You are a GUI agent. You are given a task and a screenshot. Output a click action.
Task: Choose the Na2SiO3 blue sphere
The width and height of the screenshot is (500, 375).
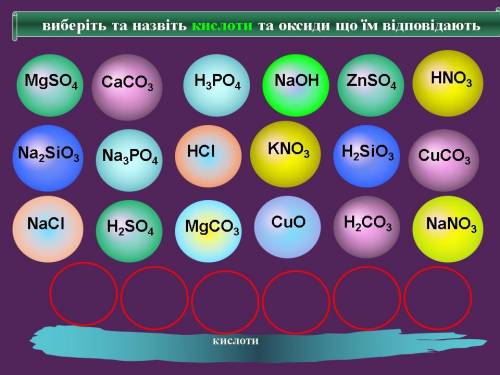(x=48, y=158)
